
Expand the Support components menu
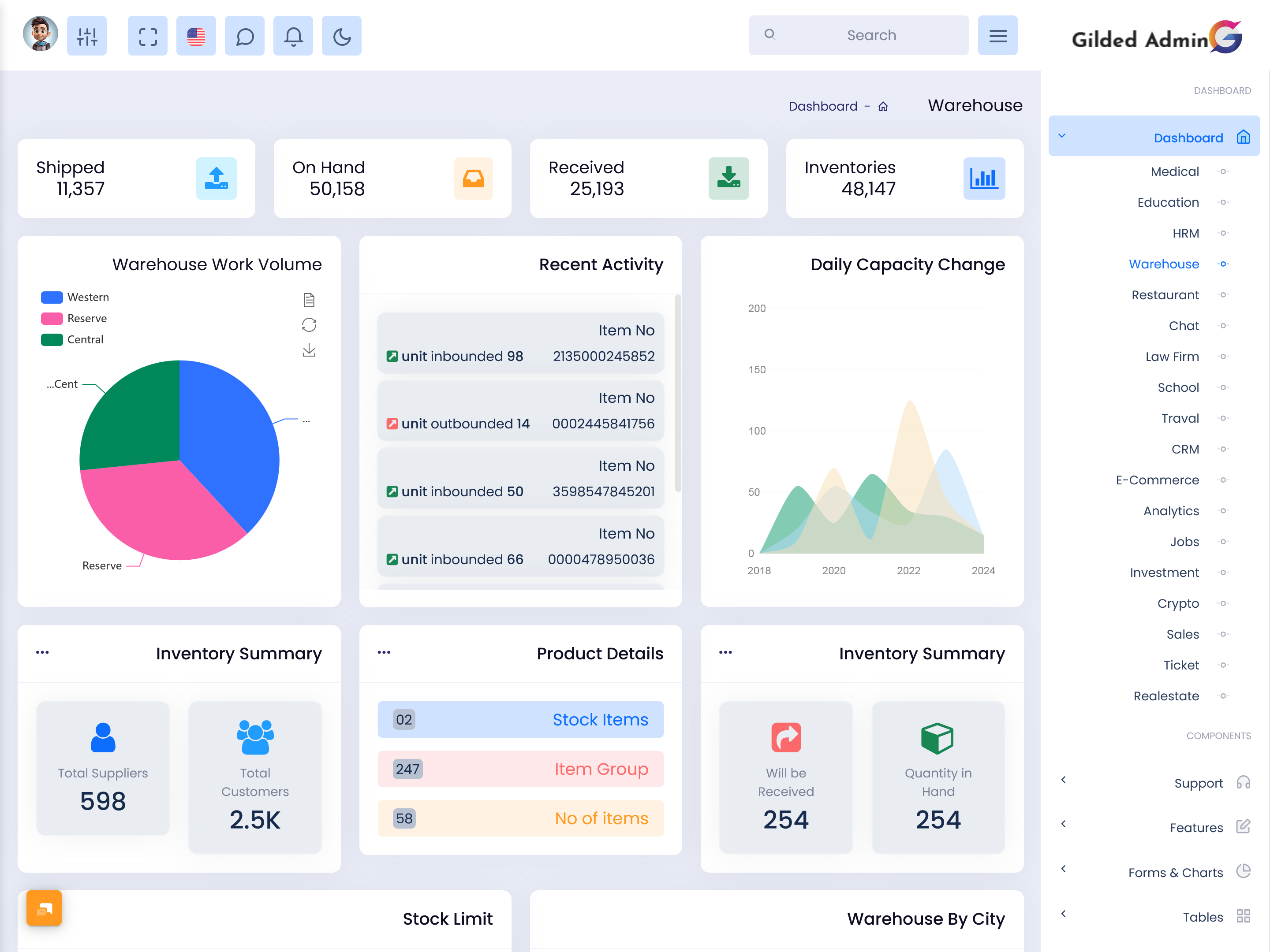click(1154, 783)
